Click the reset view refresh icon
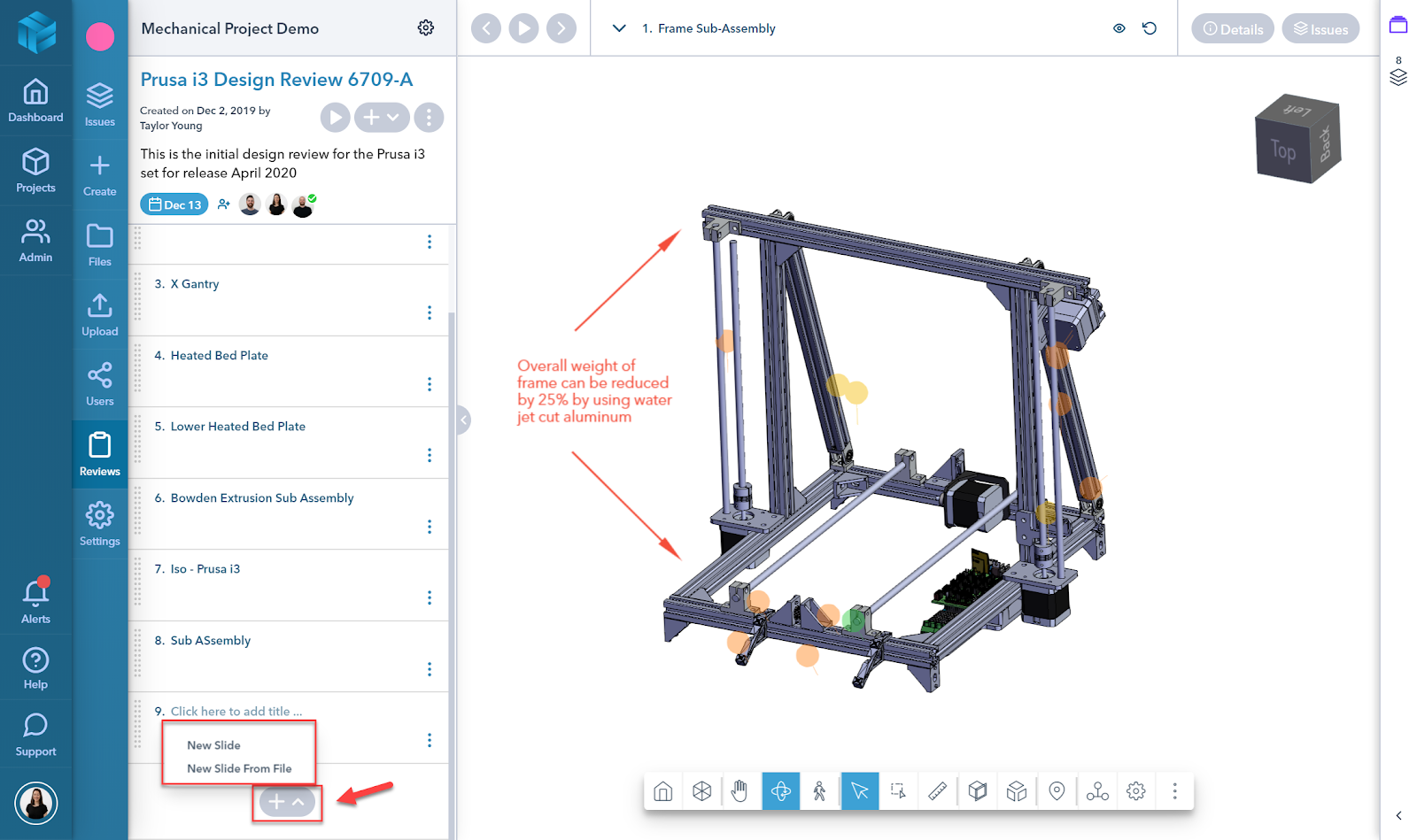Viewport: 1417px width, 840px height. [1150, 28]
